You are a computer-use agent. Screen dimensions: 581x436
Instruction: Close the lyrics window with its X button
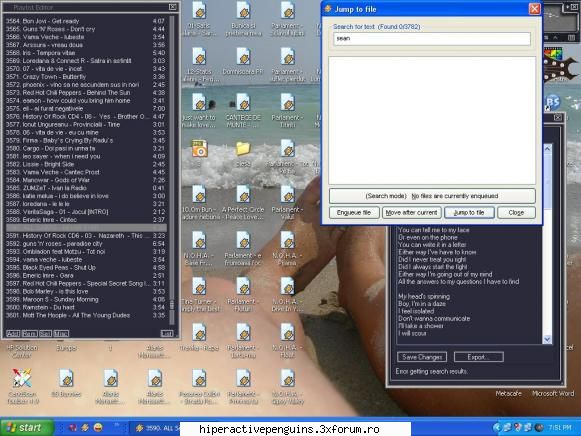pos(558,118)
